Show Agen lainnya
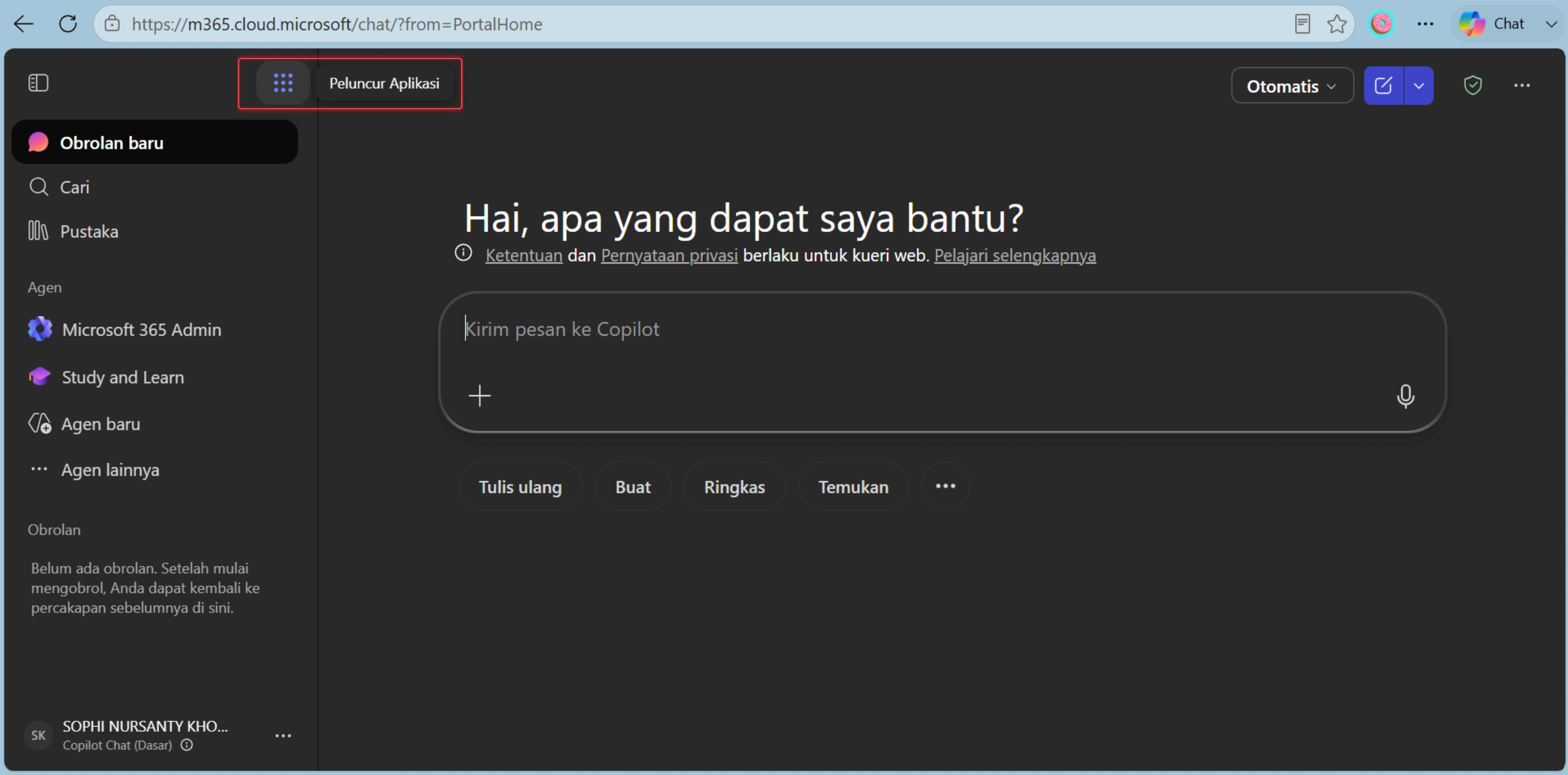 155,470
